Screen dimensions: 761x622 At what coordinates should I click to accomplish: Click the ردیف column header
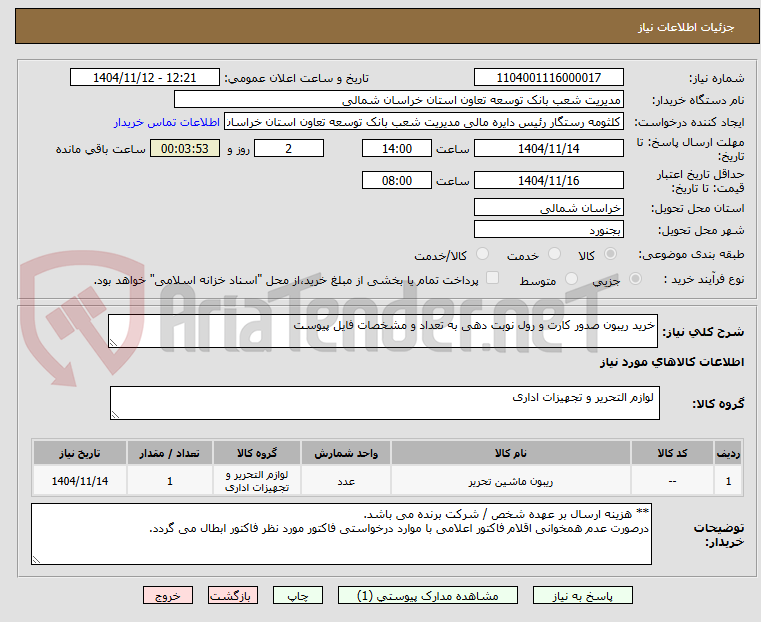728,453
